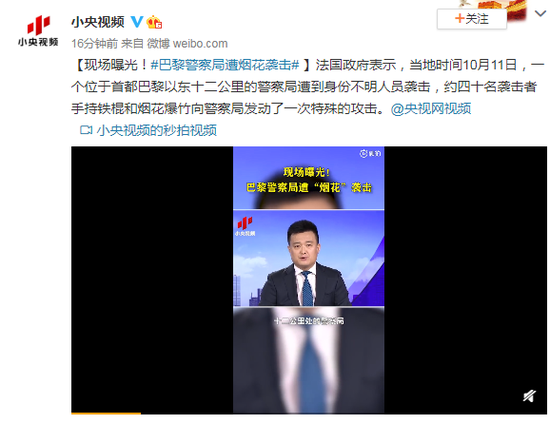
Task: Click the 小央视频 logo inside the video
Action: pos(245,226)
